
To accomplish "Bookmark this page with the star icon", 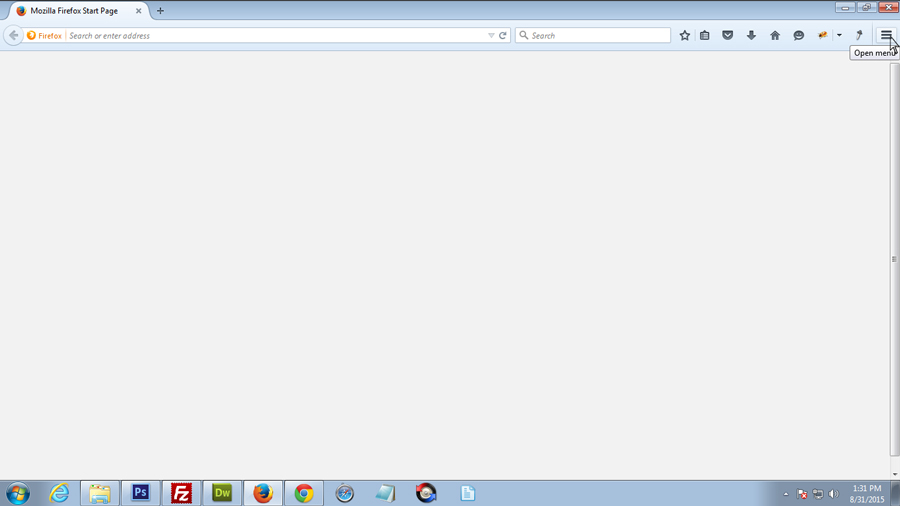I will [685, 36].
